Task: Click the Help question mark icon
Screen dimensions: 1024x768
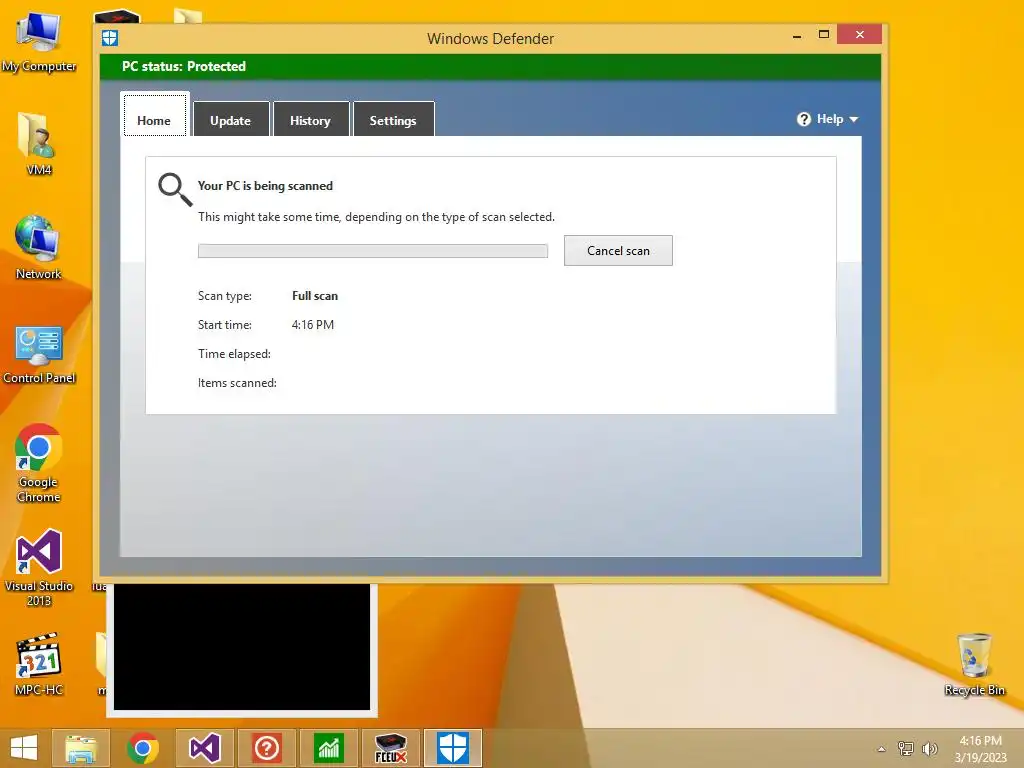Action: 804,119
